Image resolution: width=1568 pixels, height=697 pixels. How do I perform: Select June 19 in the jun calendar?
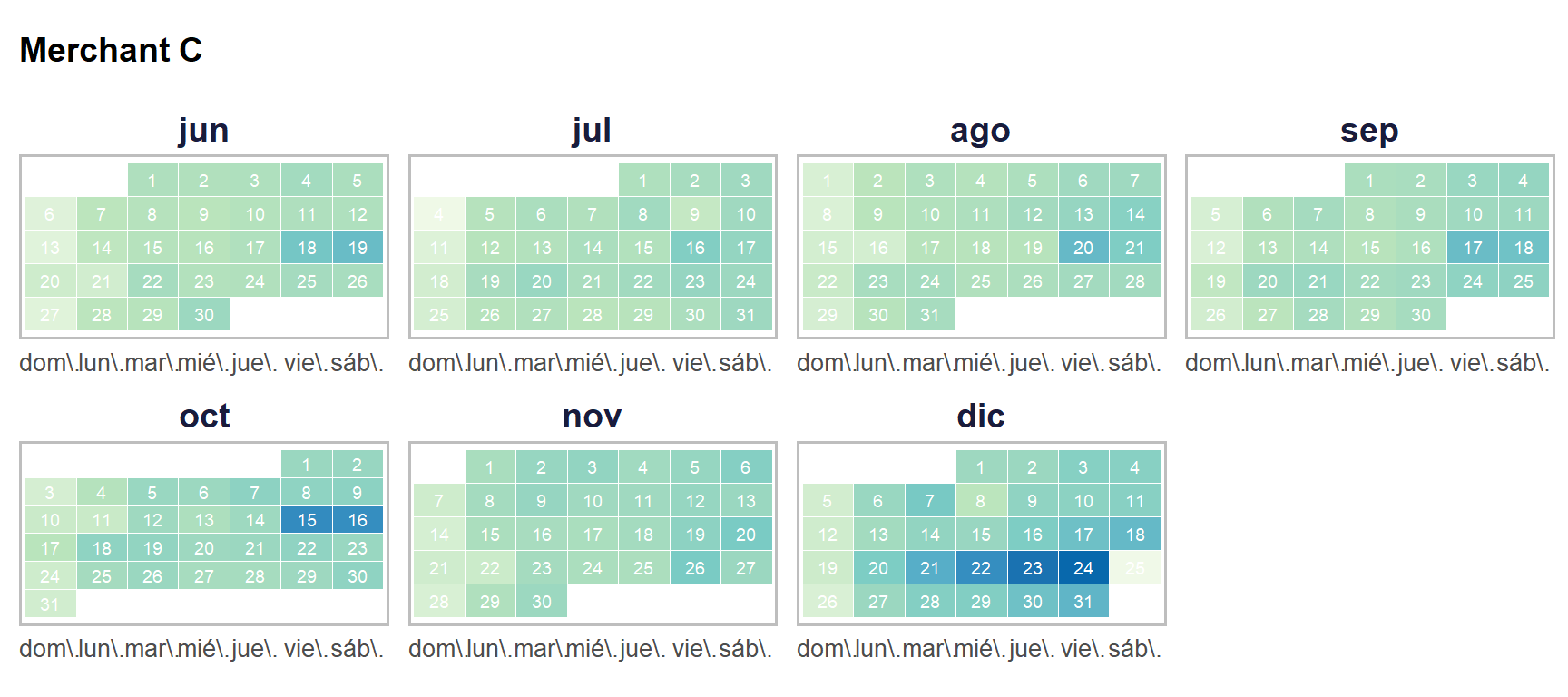358,248
